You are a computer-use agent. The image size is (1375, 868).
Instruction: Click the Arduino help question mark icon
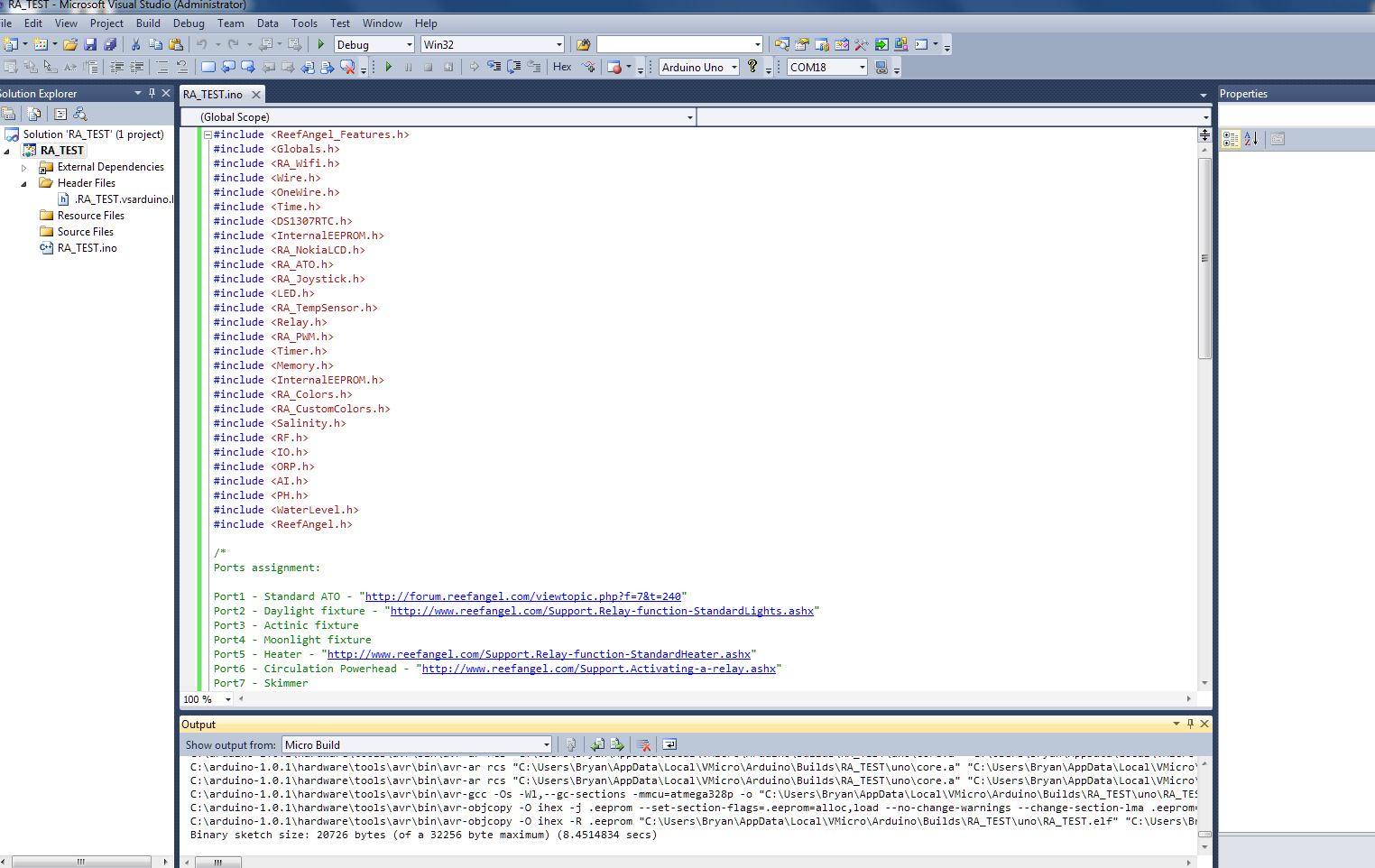[752, 67]
